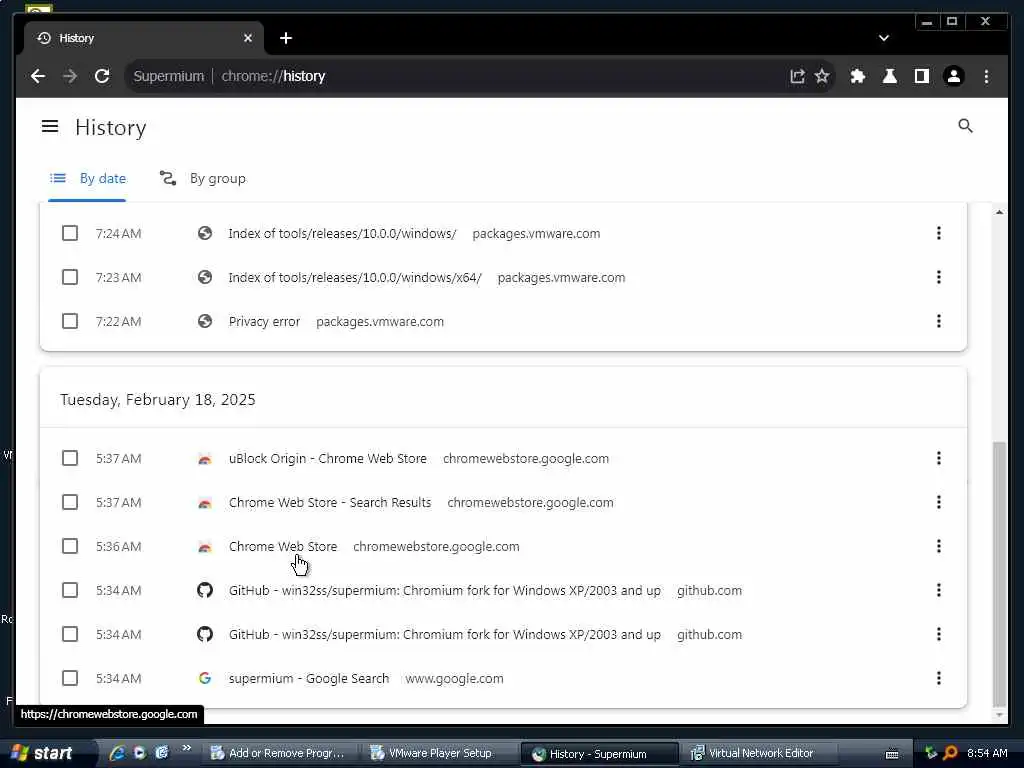Open actions menu for 7:24 AM Index of tools entry

click(x=938, y=233)
